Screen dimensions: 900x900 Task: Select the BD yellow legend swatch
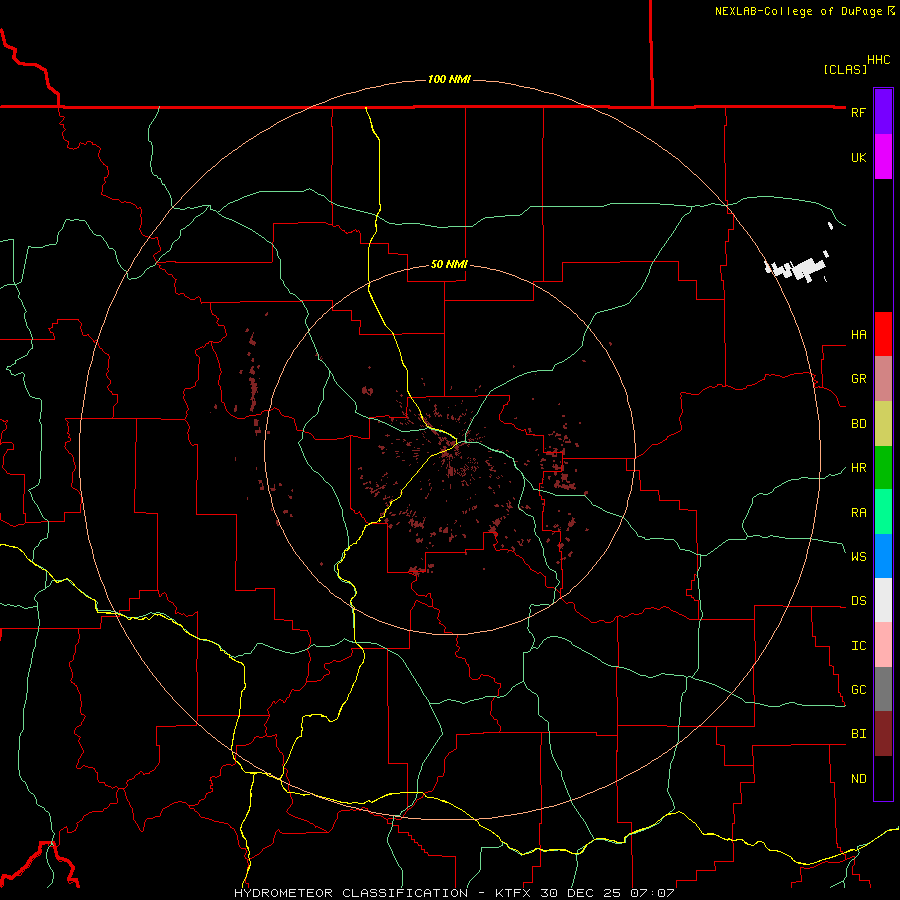click(x=883, y=424)
